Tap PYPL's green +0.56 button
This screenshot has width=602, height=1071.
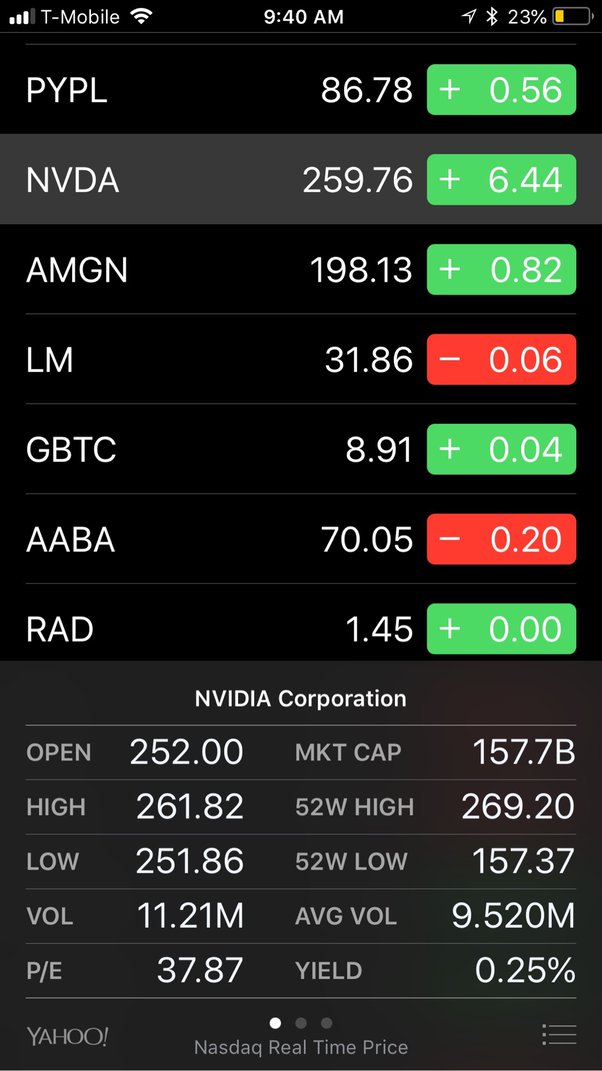501,90
